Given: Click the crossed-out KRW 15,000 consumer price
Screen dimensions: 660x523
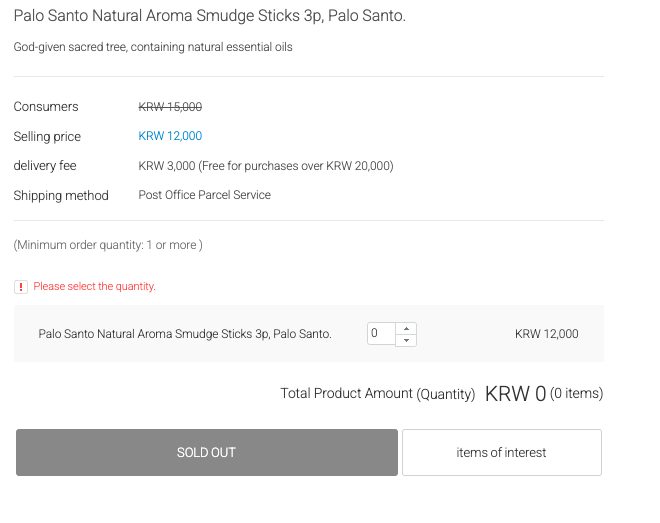Looking at the screenshot, I should (x=170, y=107).
